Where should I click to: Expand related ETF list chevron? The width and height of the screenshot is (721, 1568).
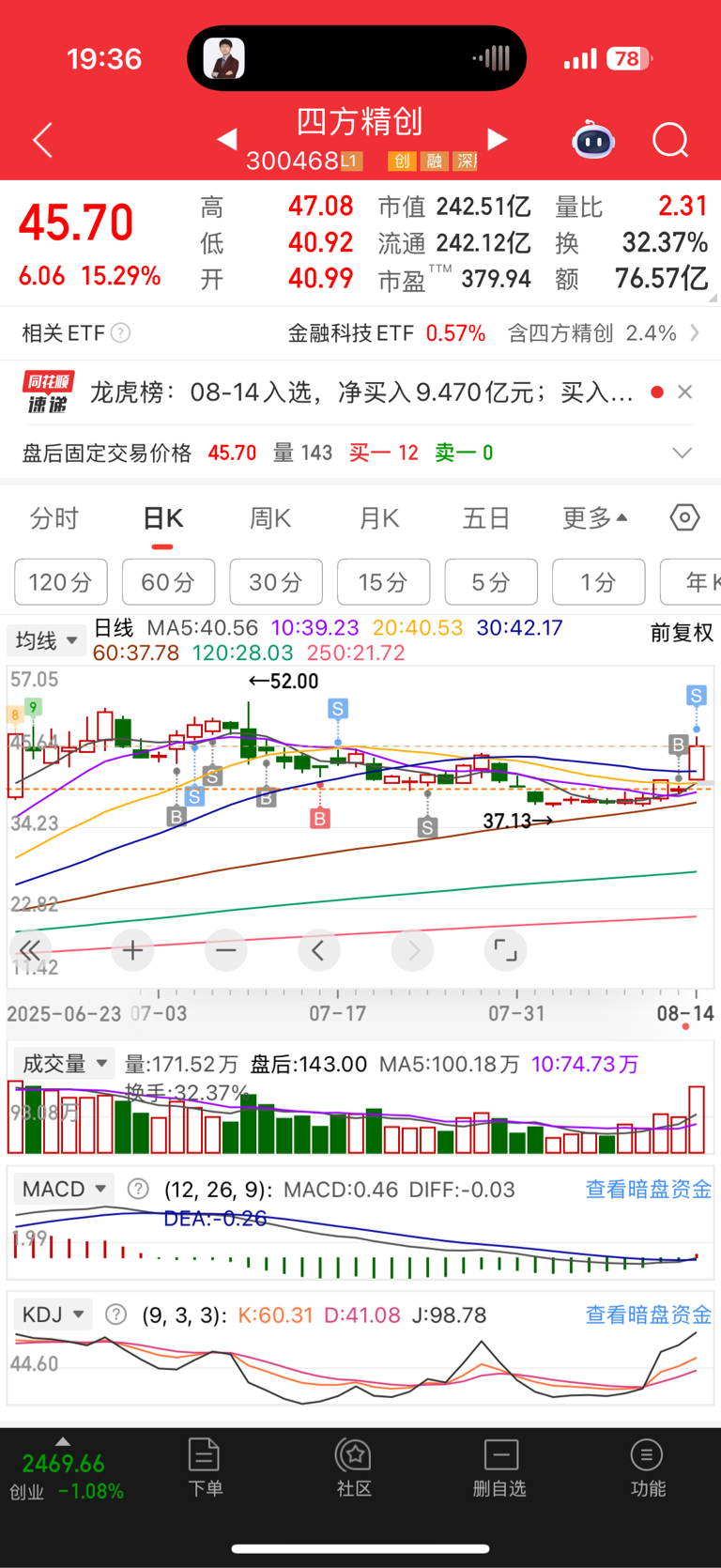[695, 333]
